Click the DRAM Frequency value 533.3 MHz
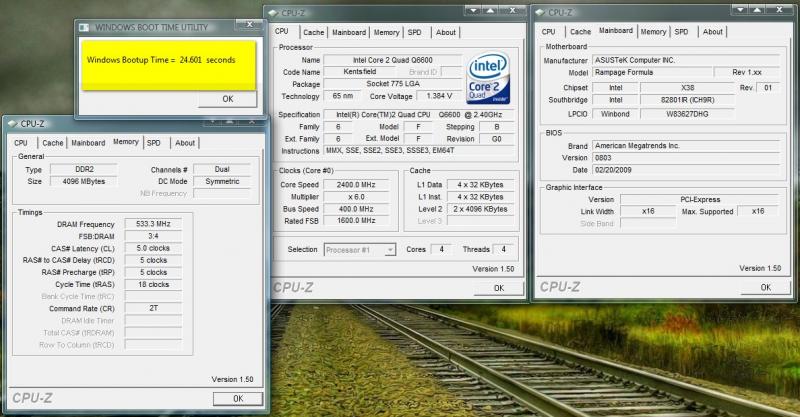800x417 pixels. 153,224
